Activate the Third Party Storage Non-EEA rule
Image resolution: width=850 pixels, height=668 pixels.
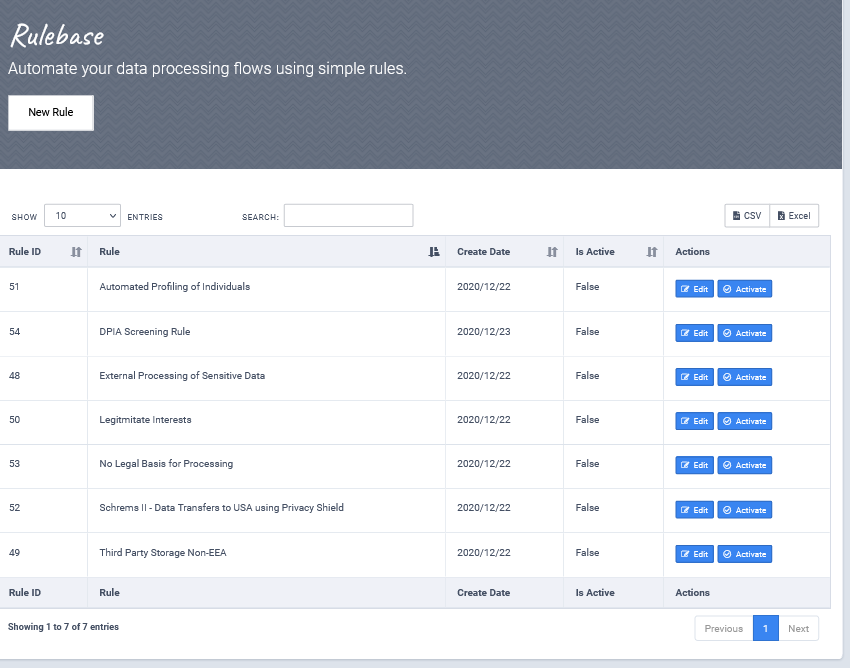(744, 554)
